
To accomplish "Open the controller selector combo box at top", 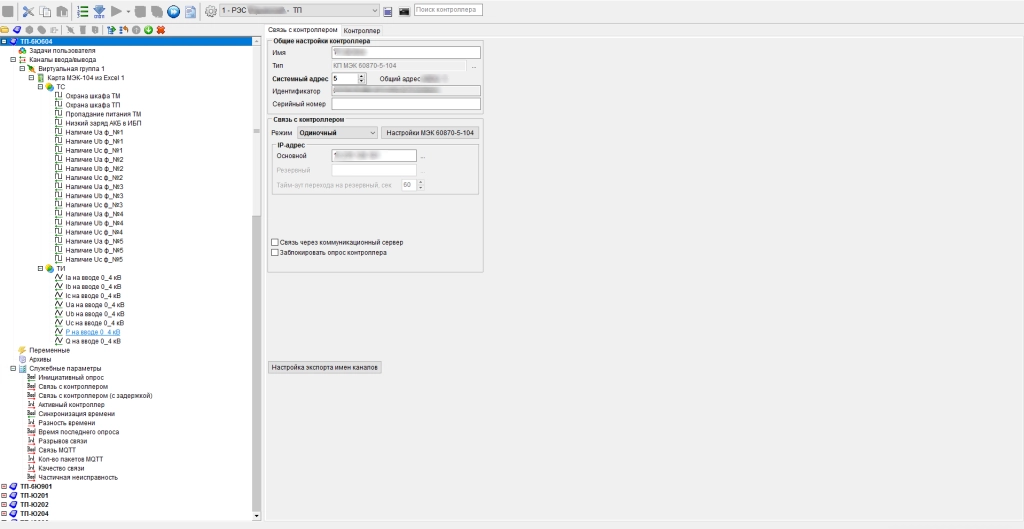I will (299, 10).
